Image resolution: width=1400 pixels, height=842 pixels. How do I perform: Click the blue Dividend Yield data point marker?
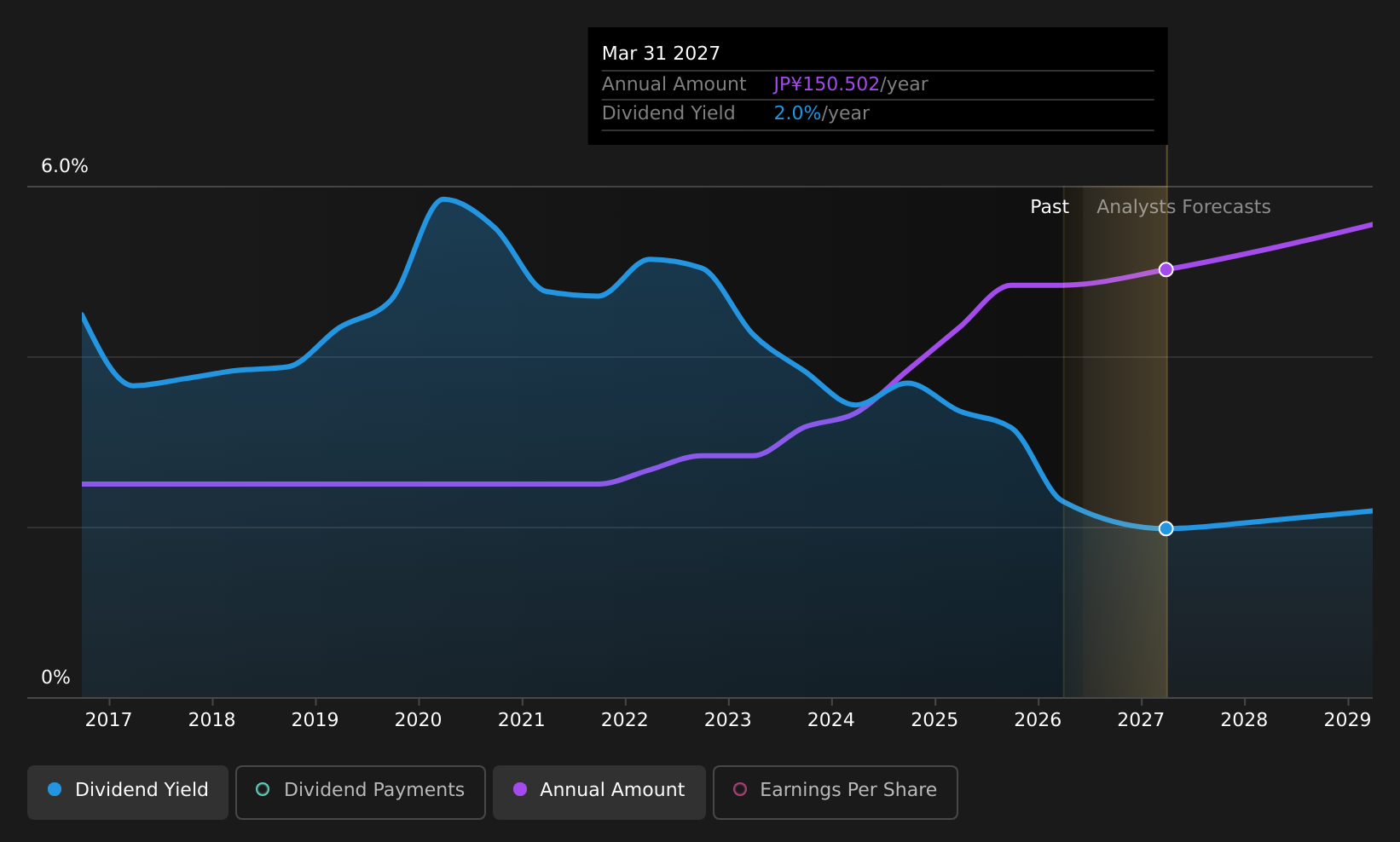pyautogui.click(x=1166, y=528)
